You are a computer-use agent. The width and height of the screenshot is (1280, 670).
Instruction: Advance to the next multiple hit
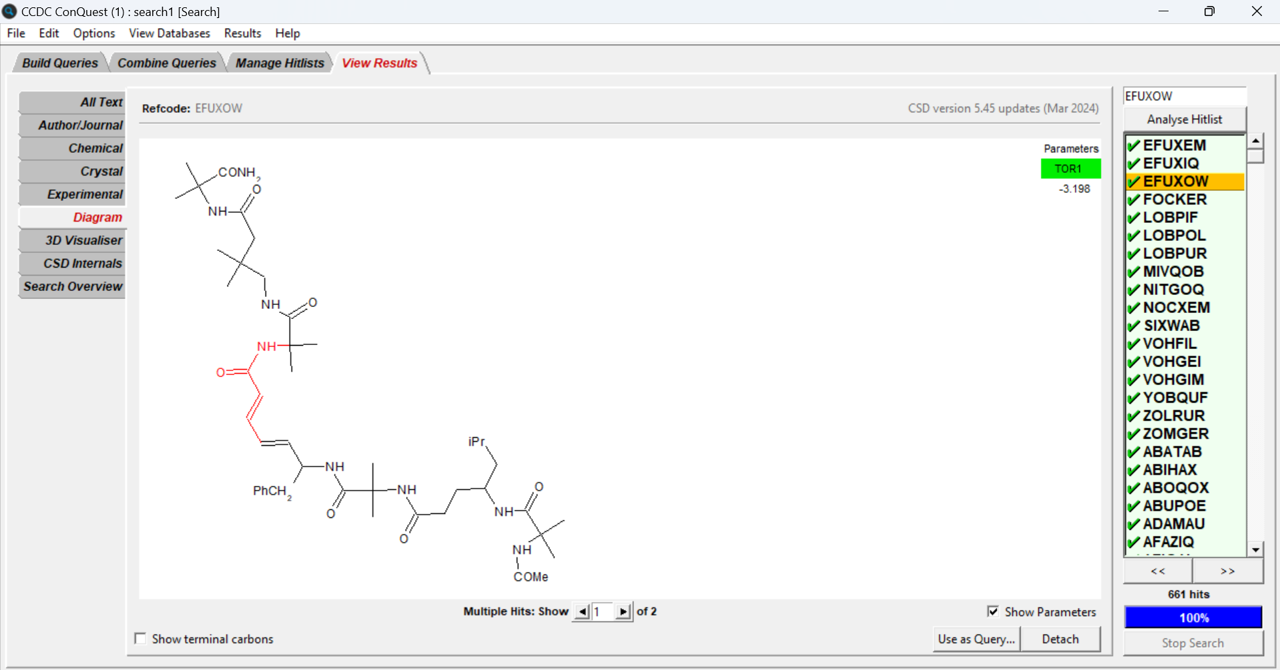624,611
